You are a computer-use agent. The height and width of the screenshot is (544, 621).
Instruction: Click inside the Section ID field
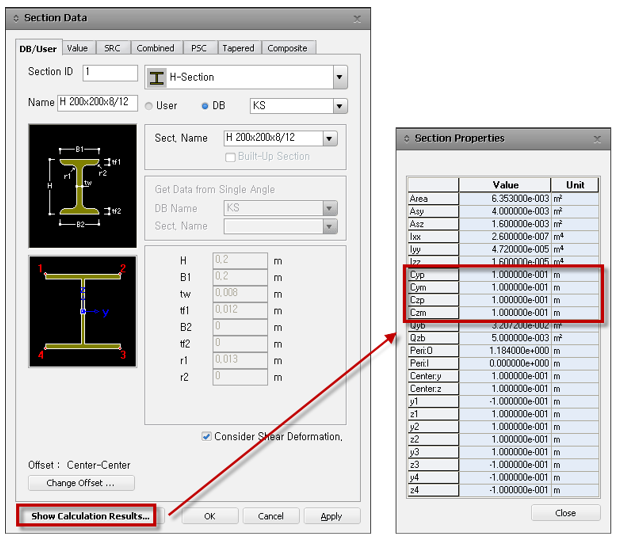coord(108,73)
